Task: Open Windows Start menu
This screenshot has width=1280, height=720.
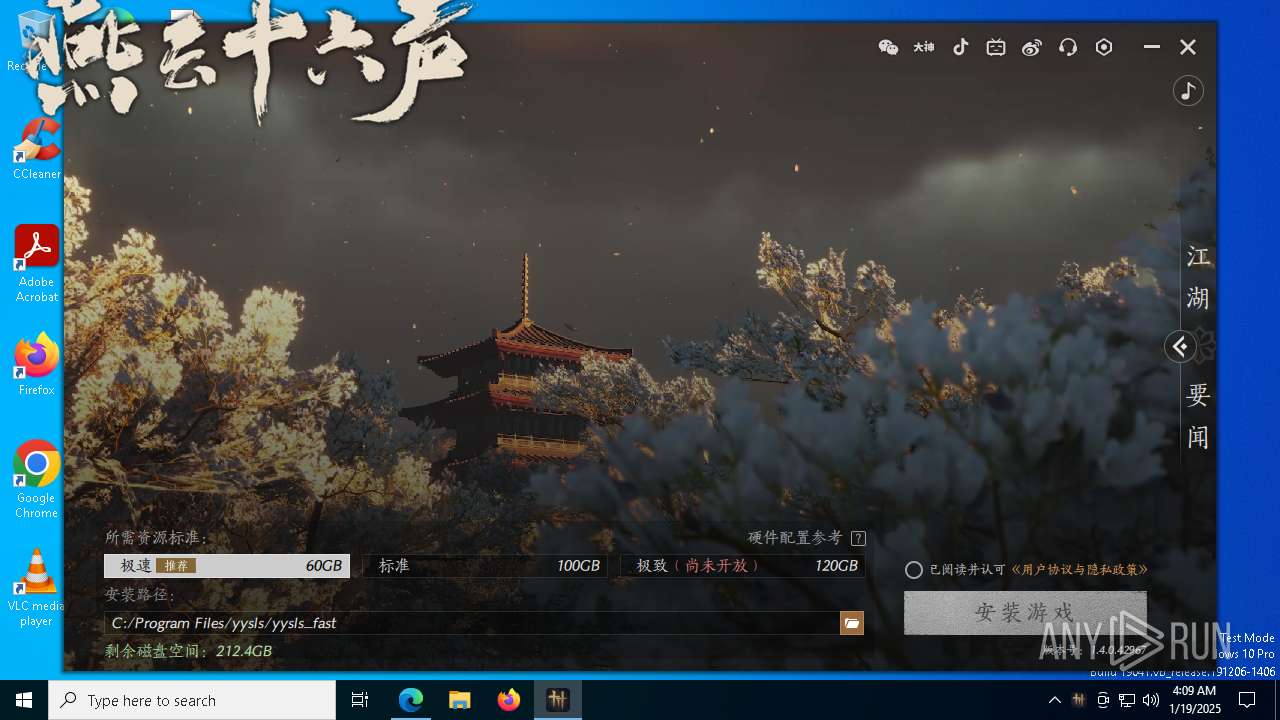Action: (24, 700)
